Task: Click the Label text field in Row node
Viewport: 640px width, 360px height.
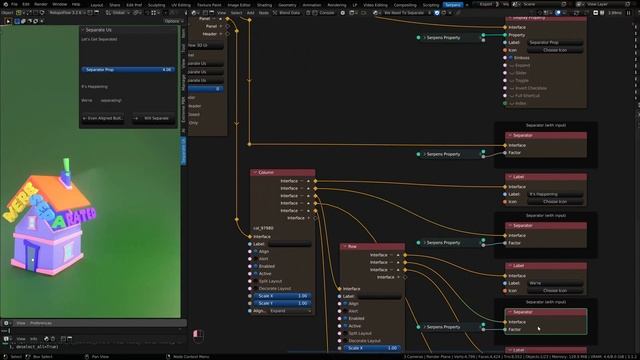Action: (x=380, y=296)
